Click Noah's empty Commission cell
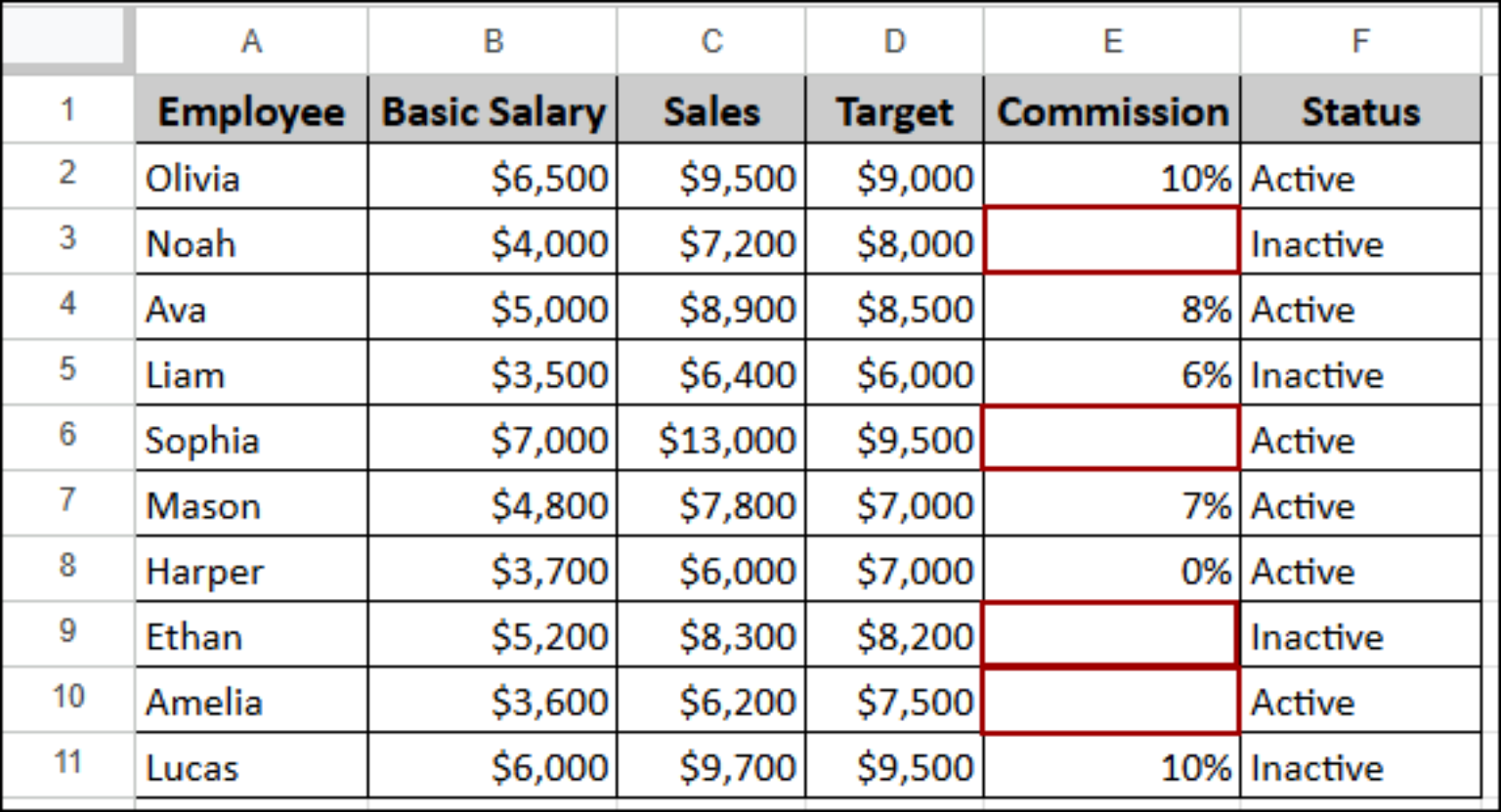Viewport: 1501px width, 812px height. click(1112, 240)
